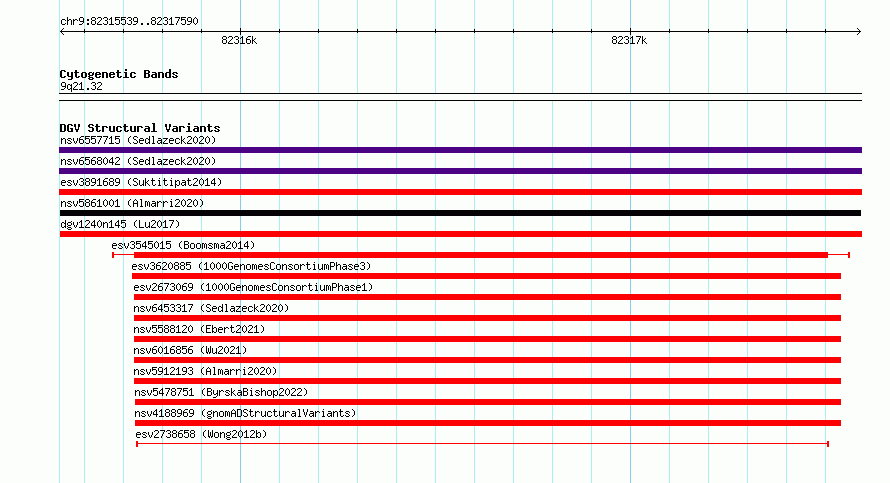The height and width of the screenshot is (483, 890).
Task: Select the red bar of nsv6016856
Action: tap(488, 360)
